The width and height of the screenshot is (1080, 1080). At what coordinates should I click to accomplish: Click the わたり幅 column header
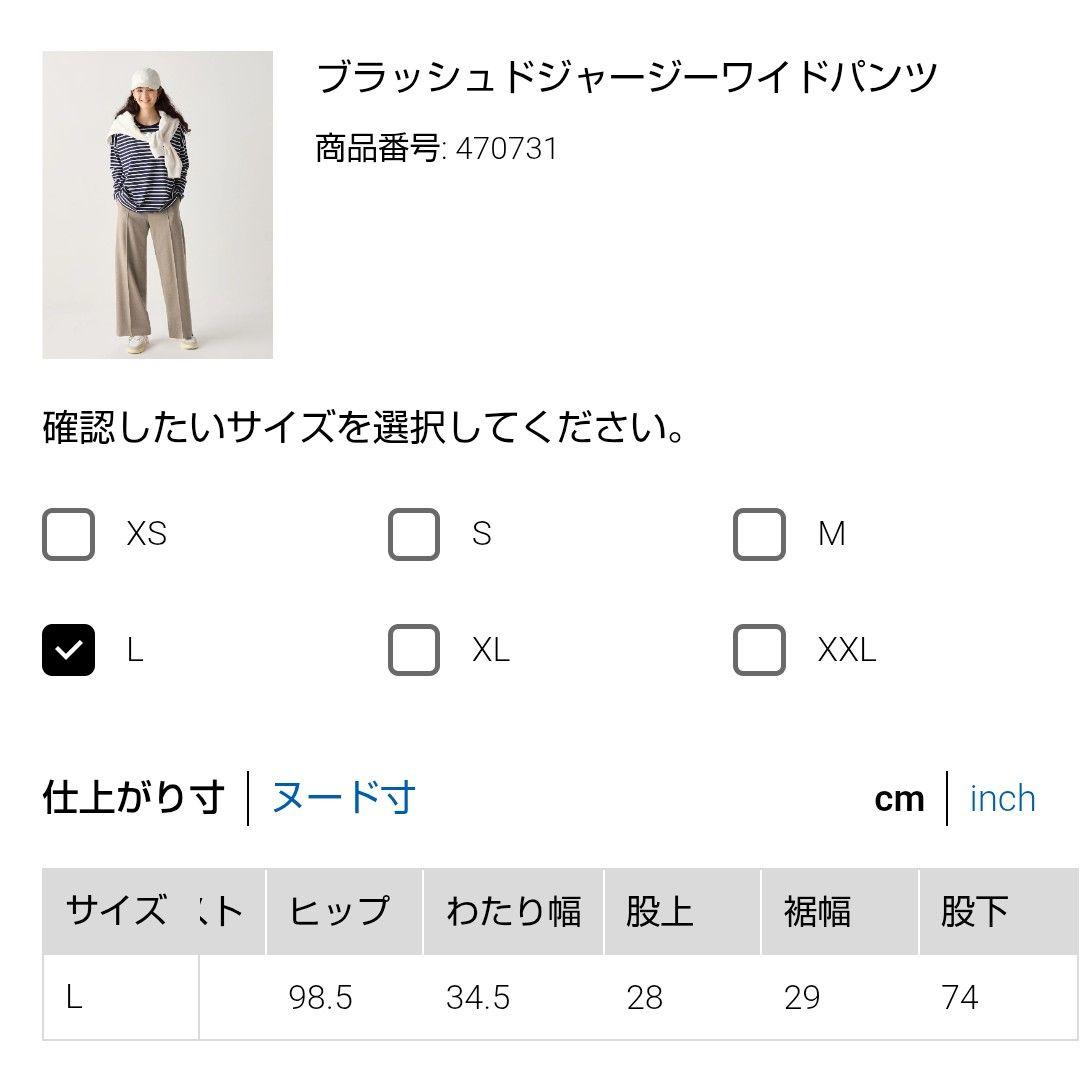point(513,911)
